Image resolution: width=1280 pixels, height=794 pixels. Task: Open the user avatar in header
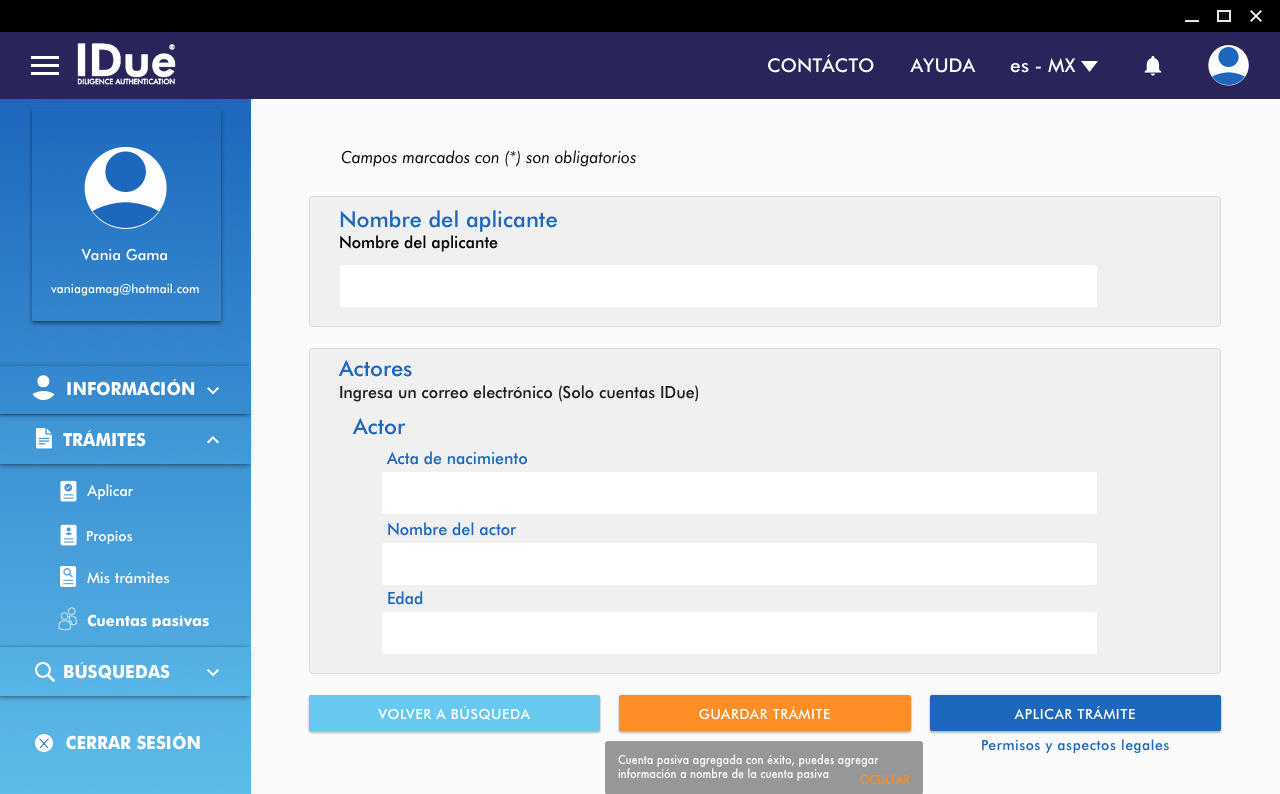[x=1227, y=66]
